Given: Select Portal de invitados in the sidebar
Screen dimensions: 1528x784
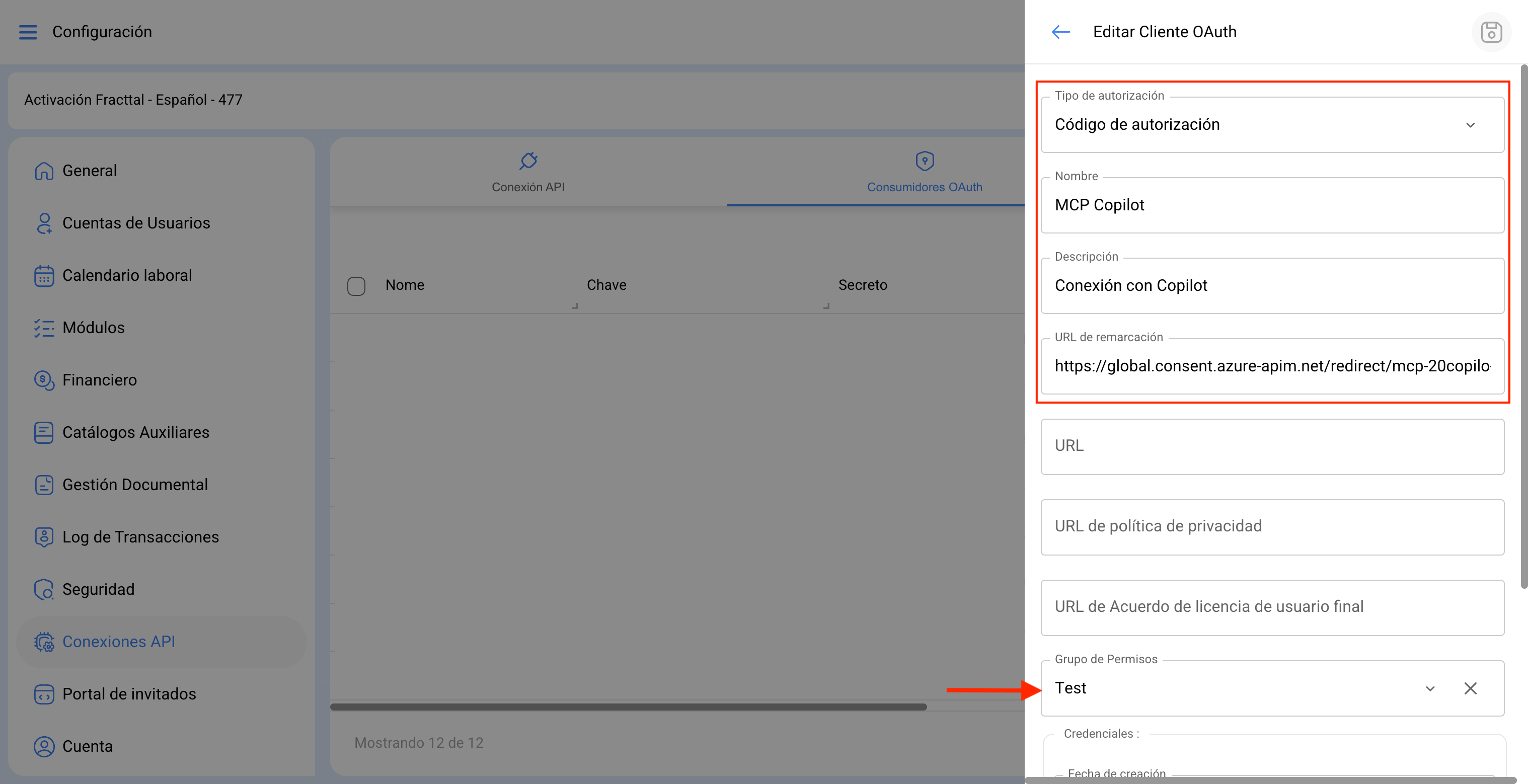Looking at the screenshot, I should (162, 694).
